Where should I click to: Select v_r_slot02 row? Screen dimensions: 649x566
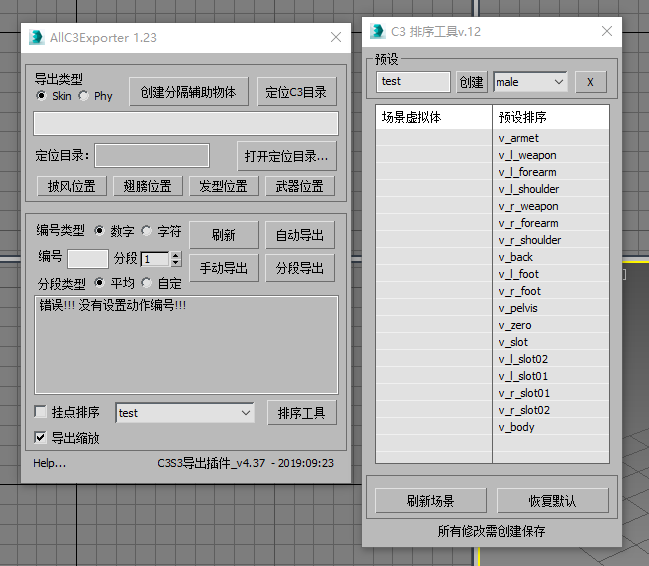pyautogui.click(x=550, y=410)
